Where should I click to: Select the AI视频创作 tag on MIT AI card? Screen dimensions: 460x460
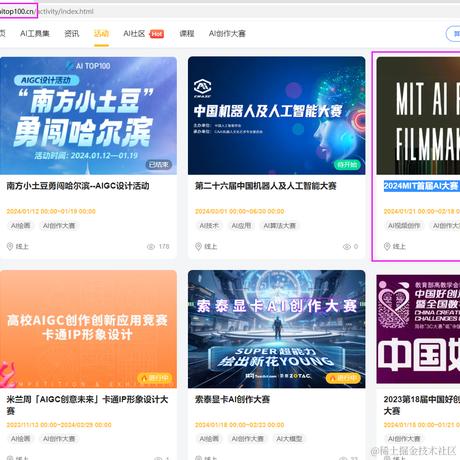coord(404,226)
